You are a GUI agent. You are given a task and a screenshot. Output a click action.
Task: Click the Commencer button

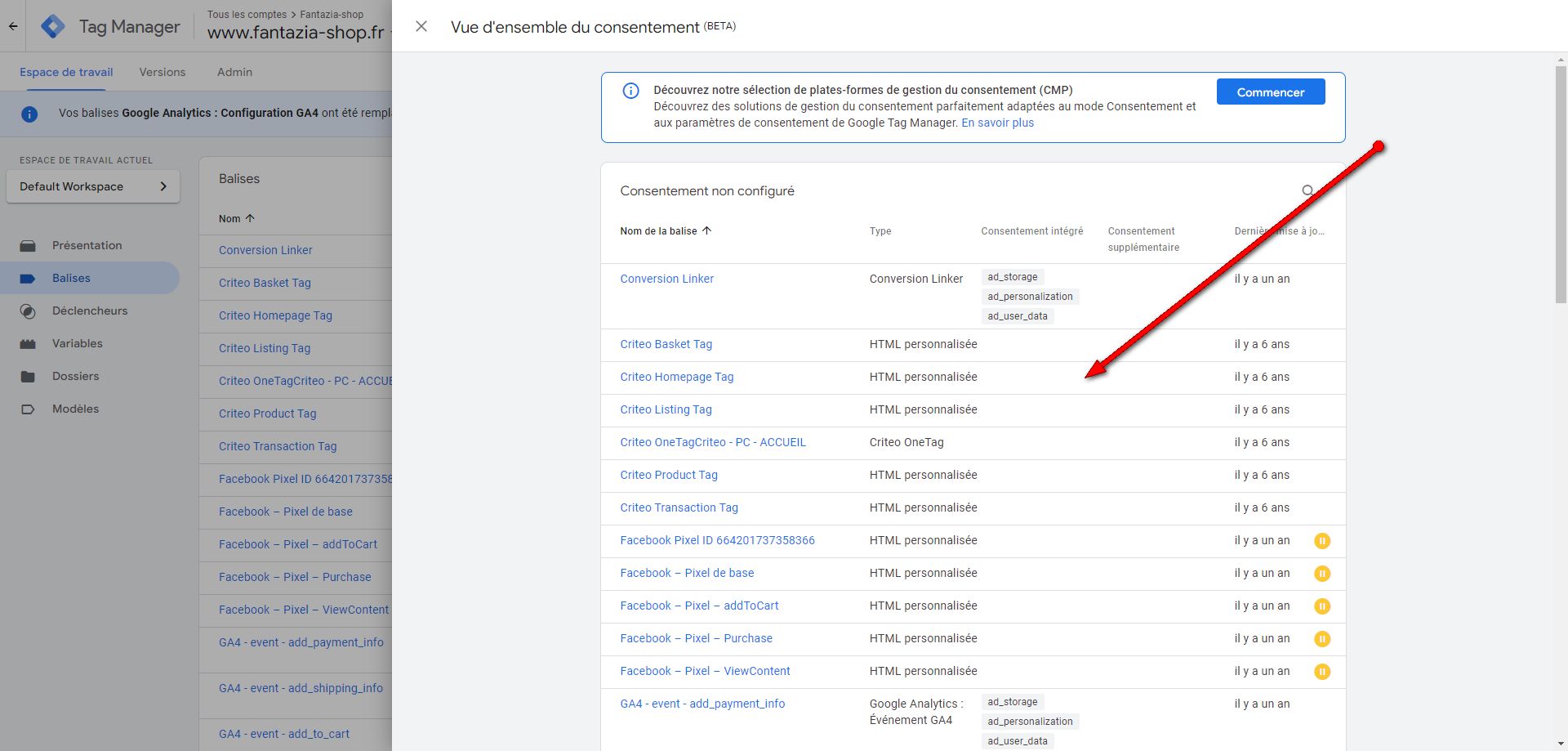[x=1270, y=92]
